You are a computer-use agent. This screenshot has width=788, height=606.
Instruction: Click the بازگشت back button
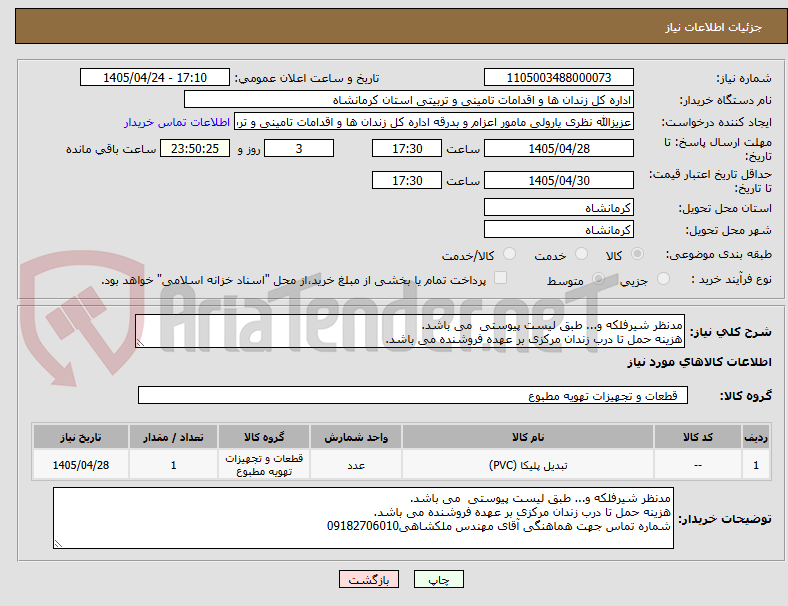pos(369,579)
